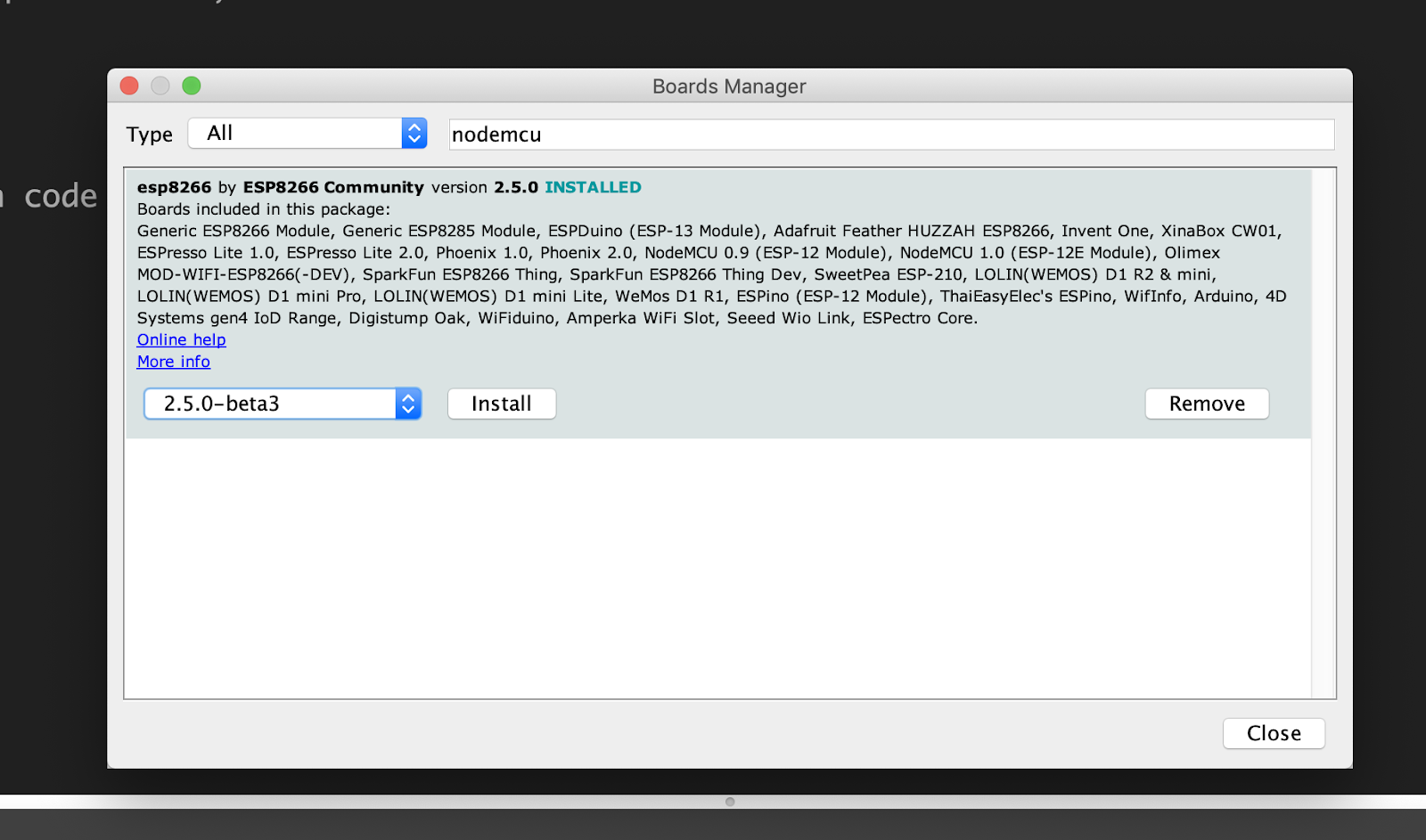1426x840 pixels.
Task: Click the Remove button for esp8266
Action: [1207, 404]
